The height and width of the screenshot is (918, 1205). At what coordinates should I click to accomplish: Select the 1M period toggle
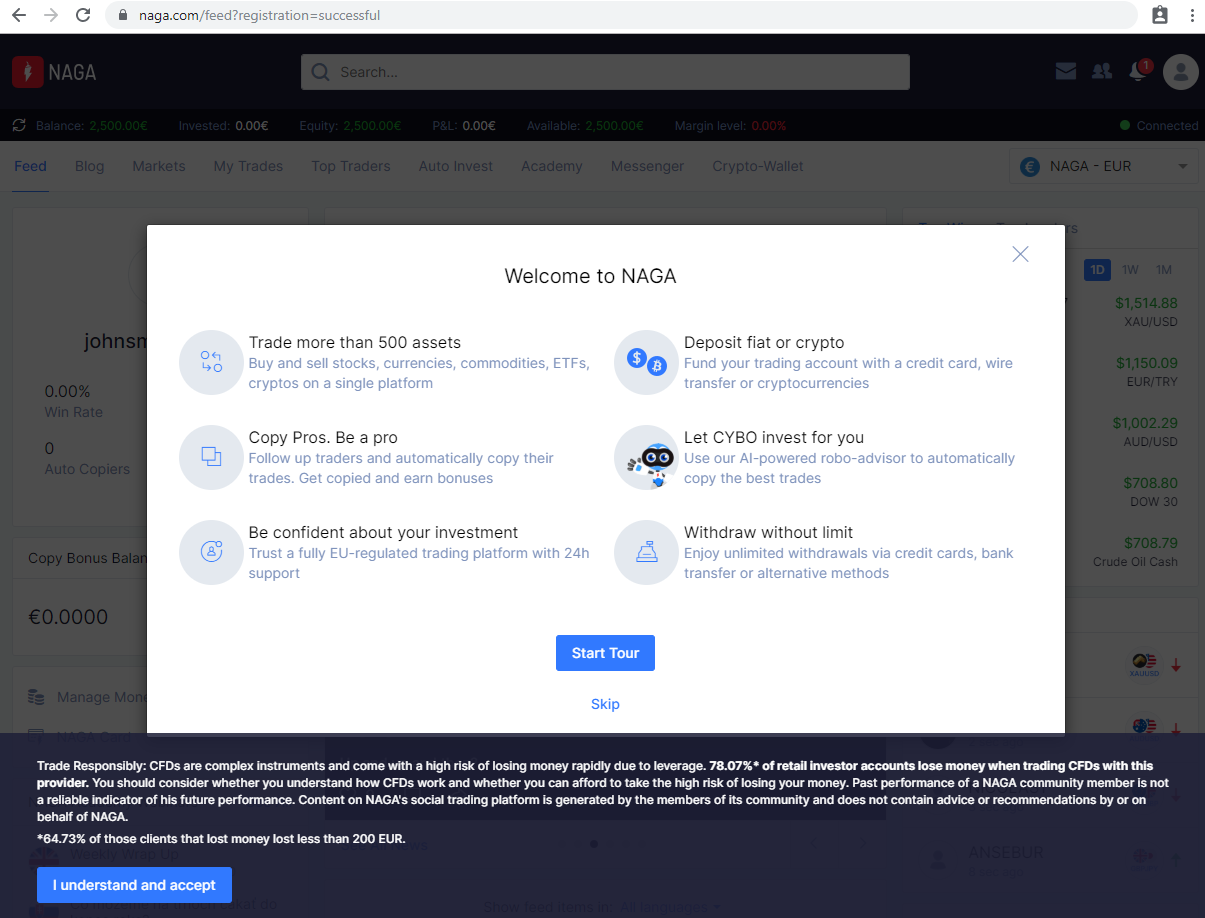1164,270
